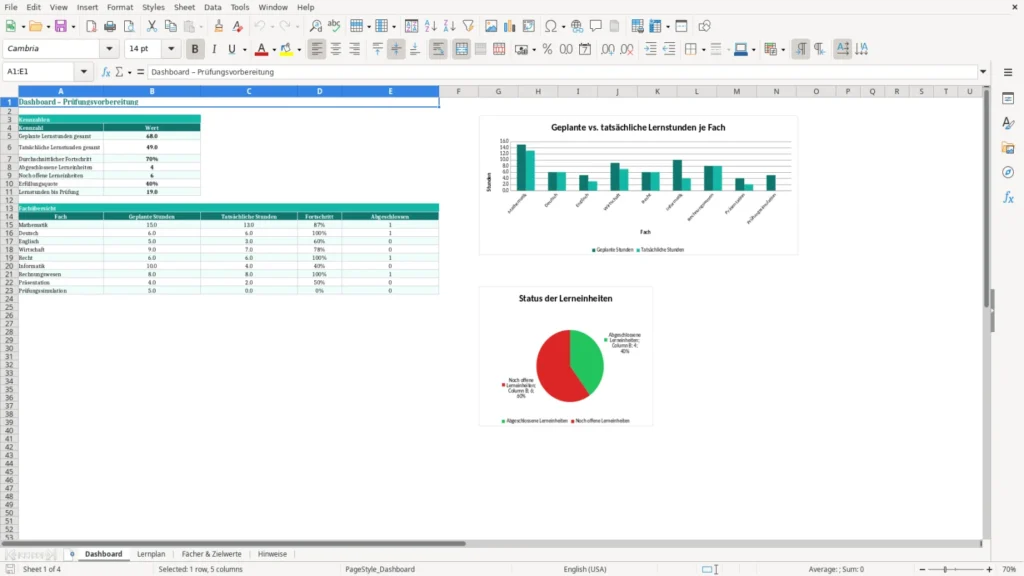Cut the selected cells
The height and width of the screenshot is (576, 1024).
click(x=152, y=26)
